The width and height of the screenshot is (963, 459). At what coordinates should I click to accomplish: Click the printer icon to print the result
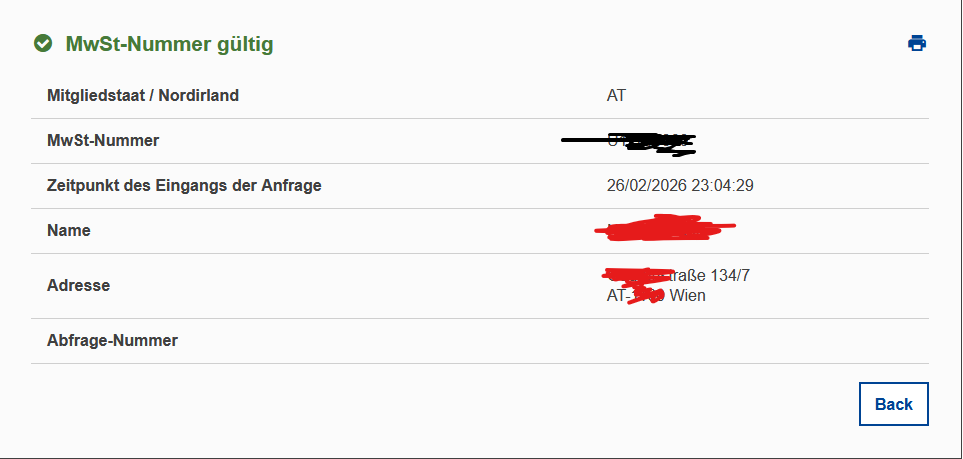(916, 43)
